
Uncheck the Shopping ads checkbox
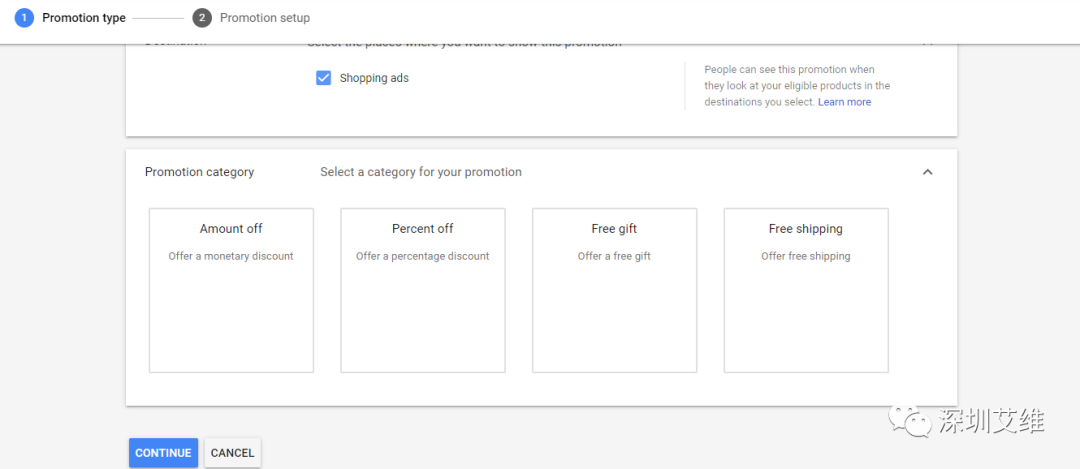pyautogui.click(x=324, y=78)
